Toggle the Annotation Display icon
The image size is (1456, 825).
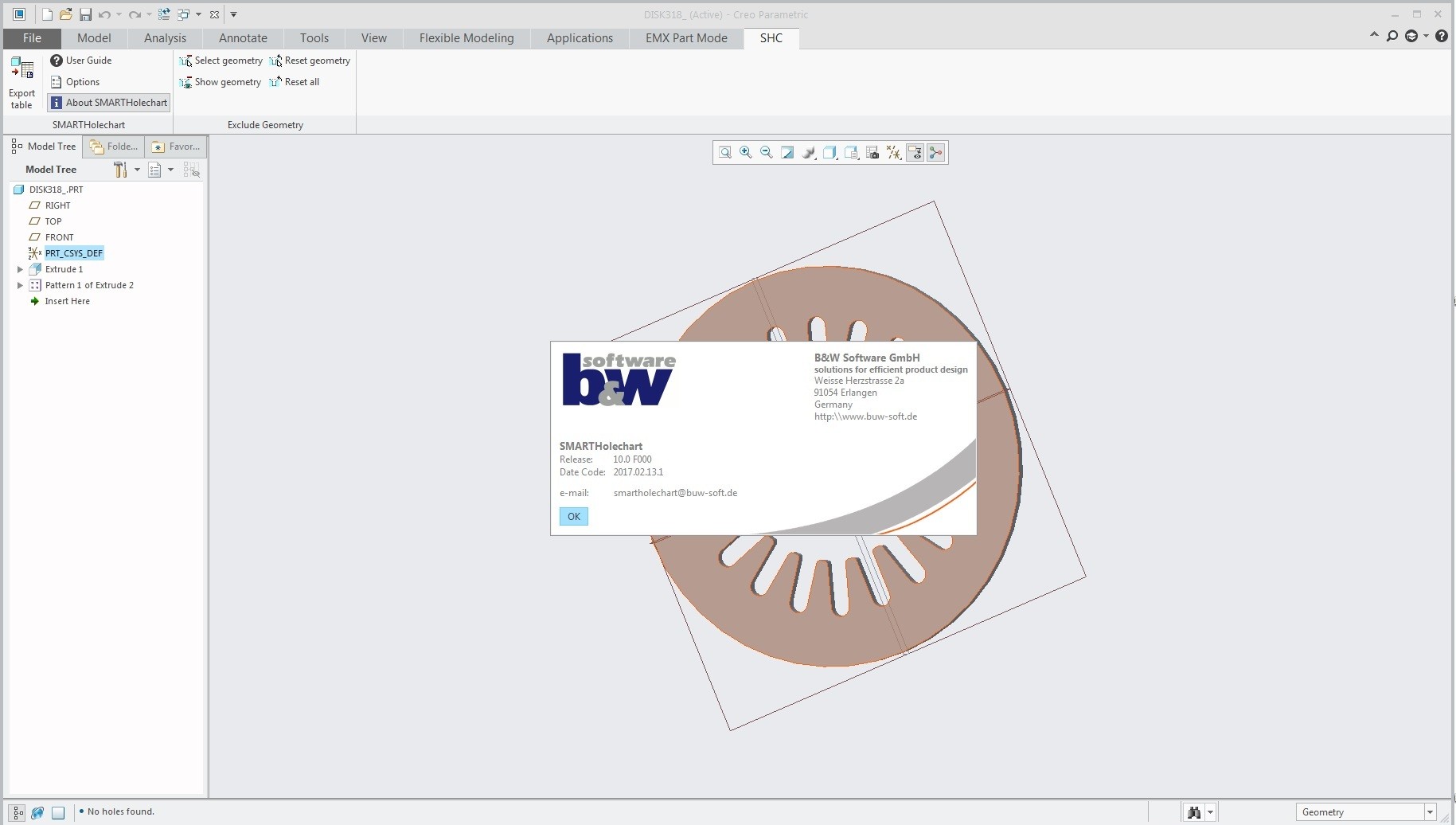click(915, 153)
